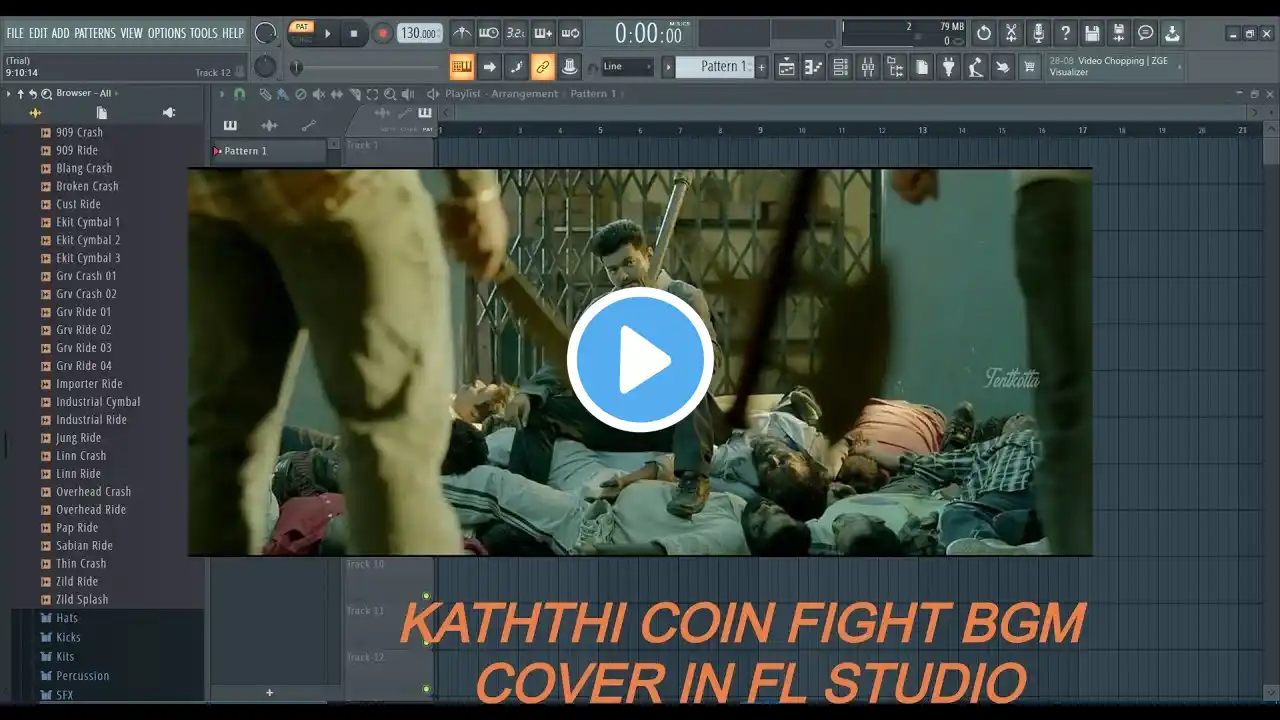Open the PATTERNS menu
This screenshot has width=1280, height=720.
point(95,33)
